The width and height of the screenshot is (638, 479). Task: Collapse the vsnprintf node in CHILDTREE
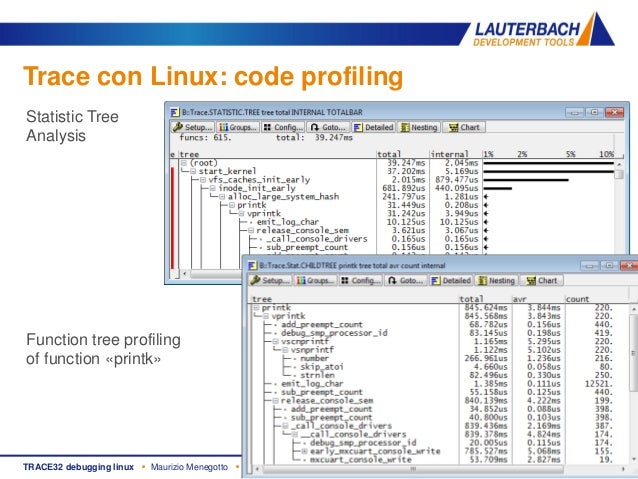click(285, 350)
